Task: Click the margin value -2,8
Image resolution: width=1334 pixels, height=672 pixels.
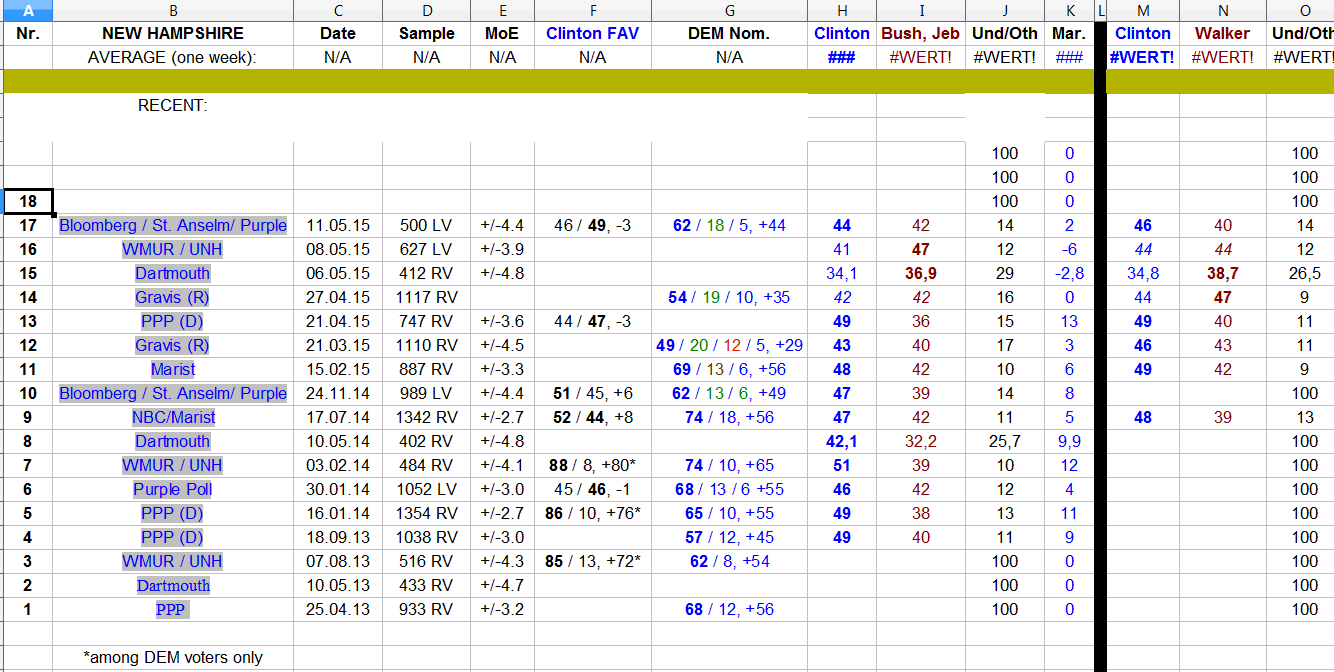Action: coord(1070,273)
